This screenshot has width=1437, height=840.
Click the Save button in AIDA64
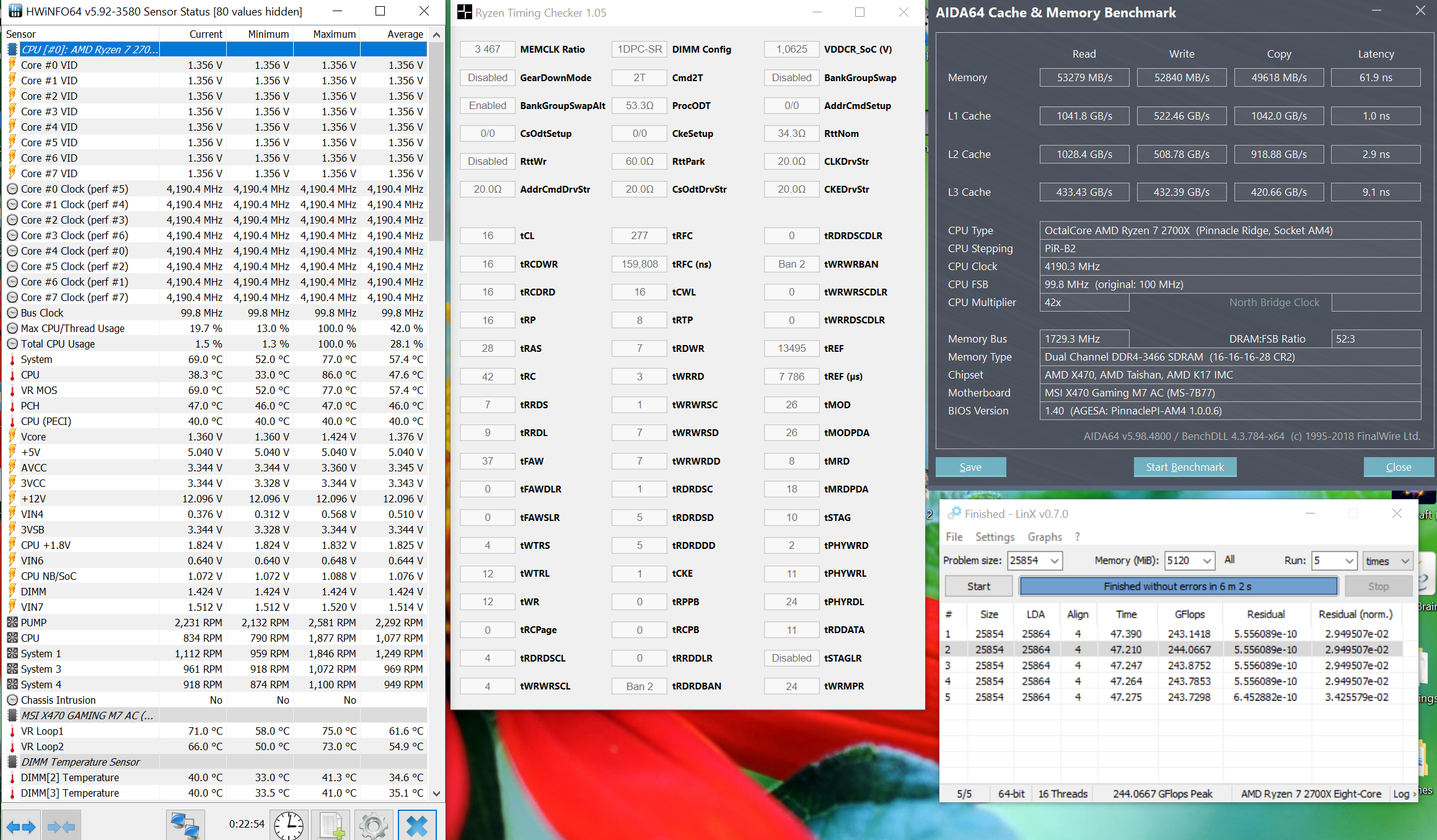(970, 467)
